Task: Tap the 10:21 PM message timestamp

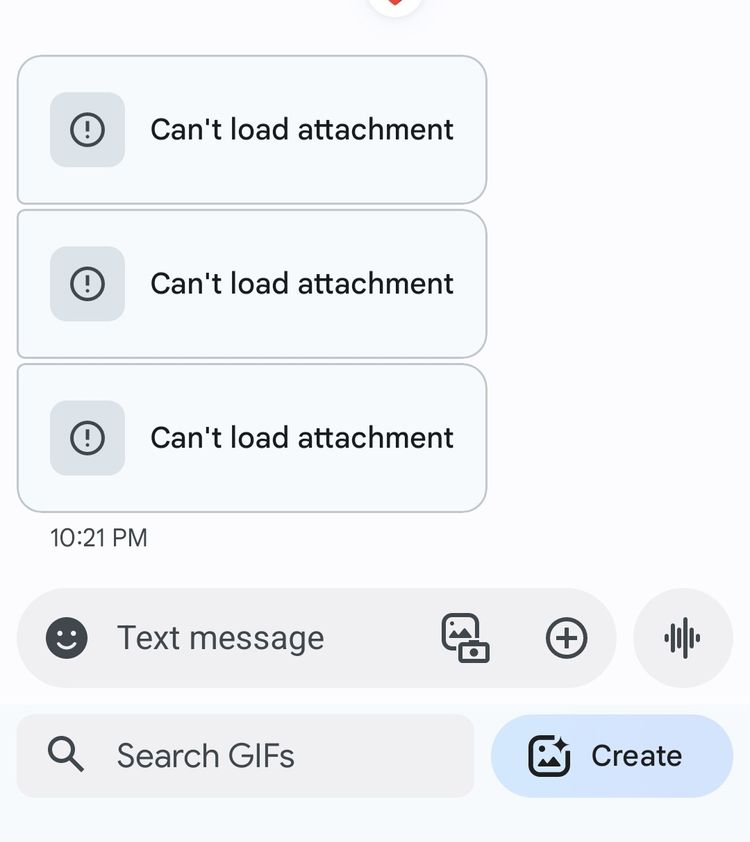Action: (99, 538)
